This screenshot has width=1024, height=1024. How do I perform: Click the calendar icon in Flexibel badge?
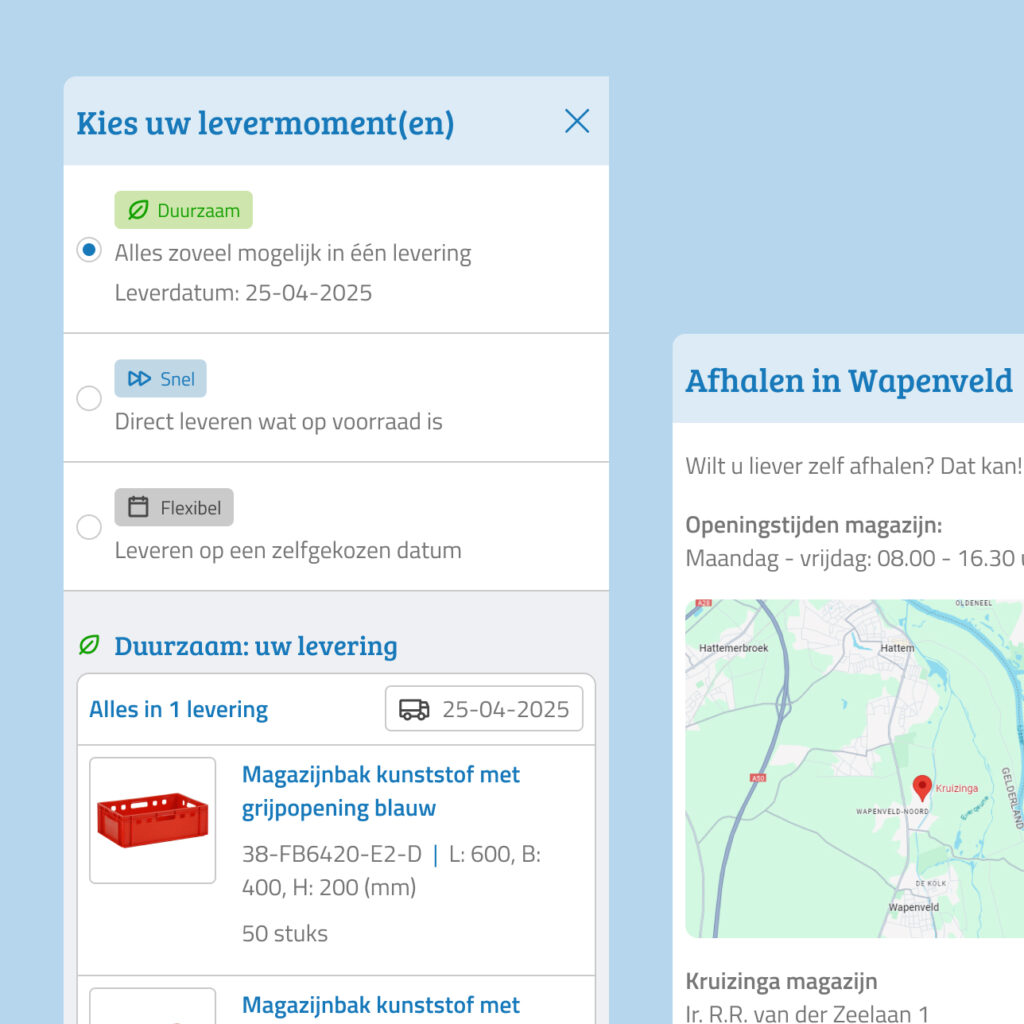138,508
